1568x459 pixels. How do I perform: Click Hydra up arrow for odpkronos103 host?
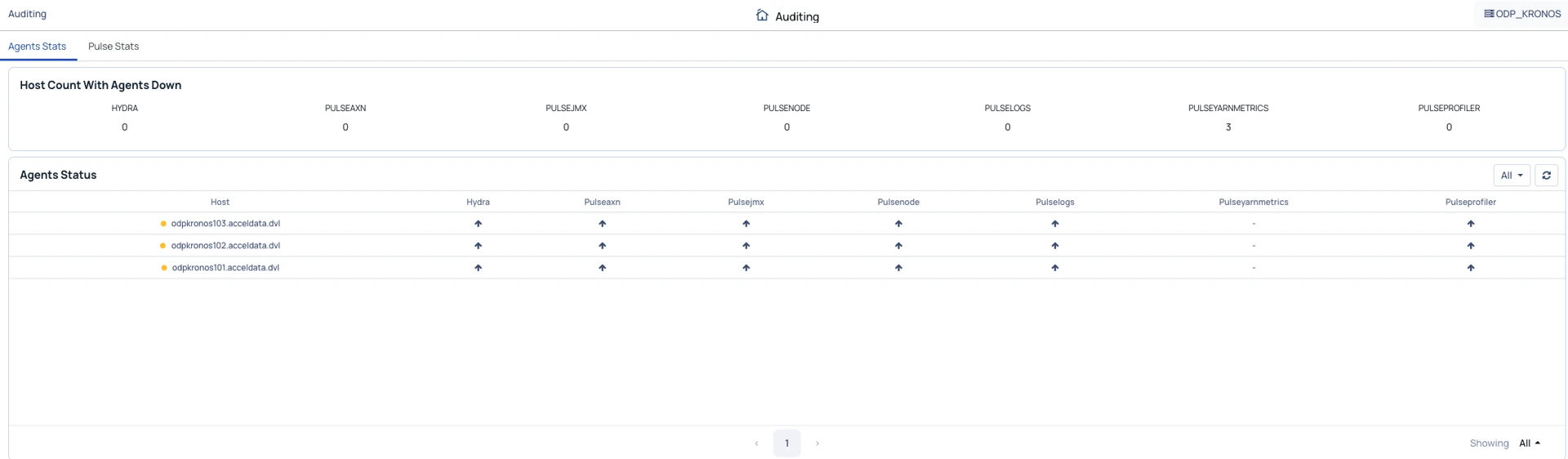(x=478, y=224)
